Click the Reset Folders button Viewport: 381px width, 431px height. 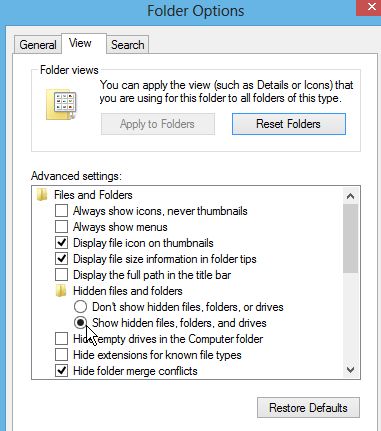click(289, 124)
